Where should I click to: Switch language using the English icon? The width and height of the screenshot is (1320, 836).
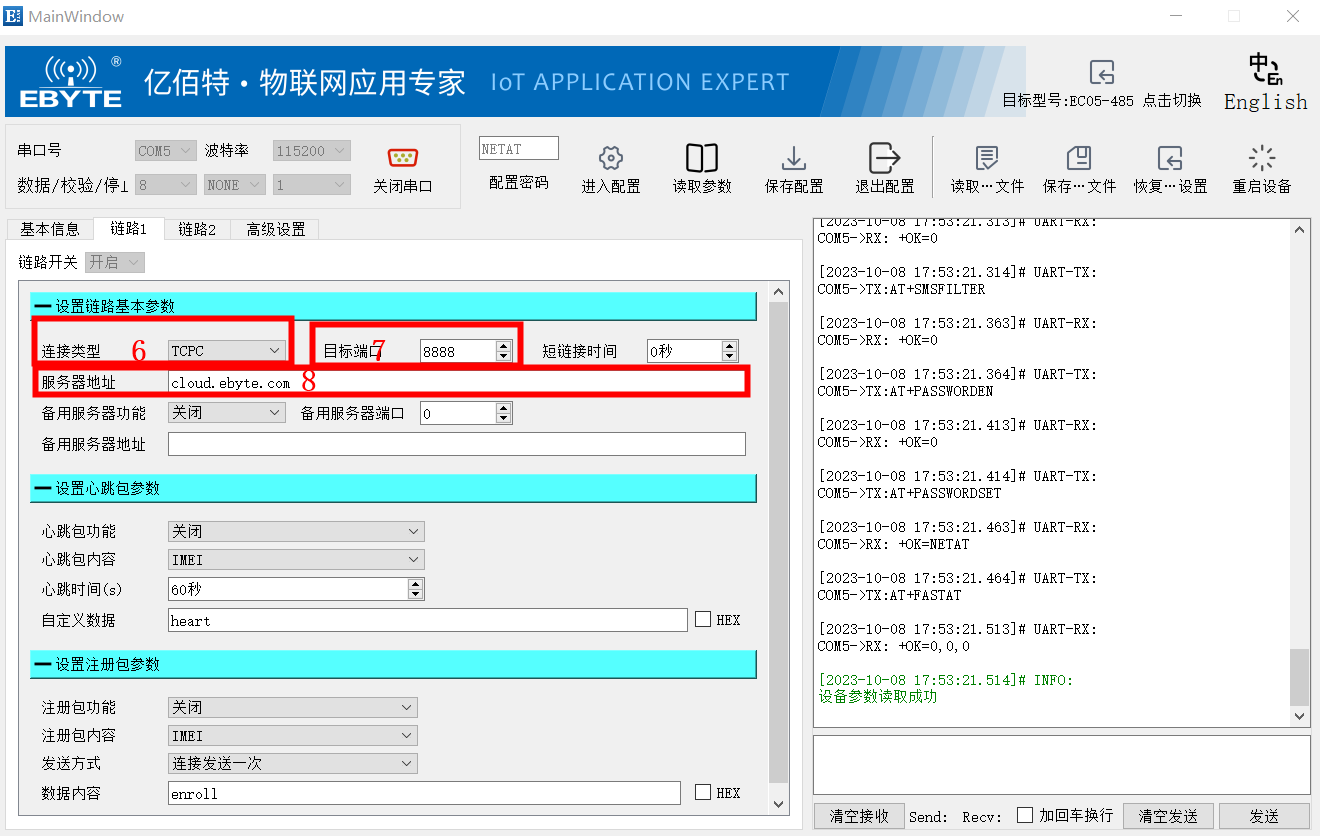[x=1265, y=70]
